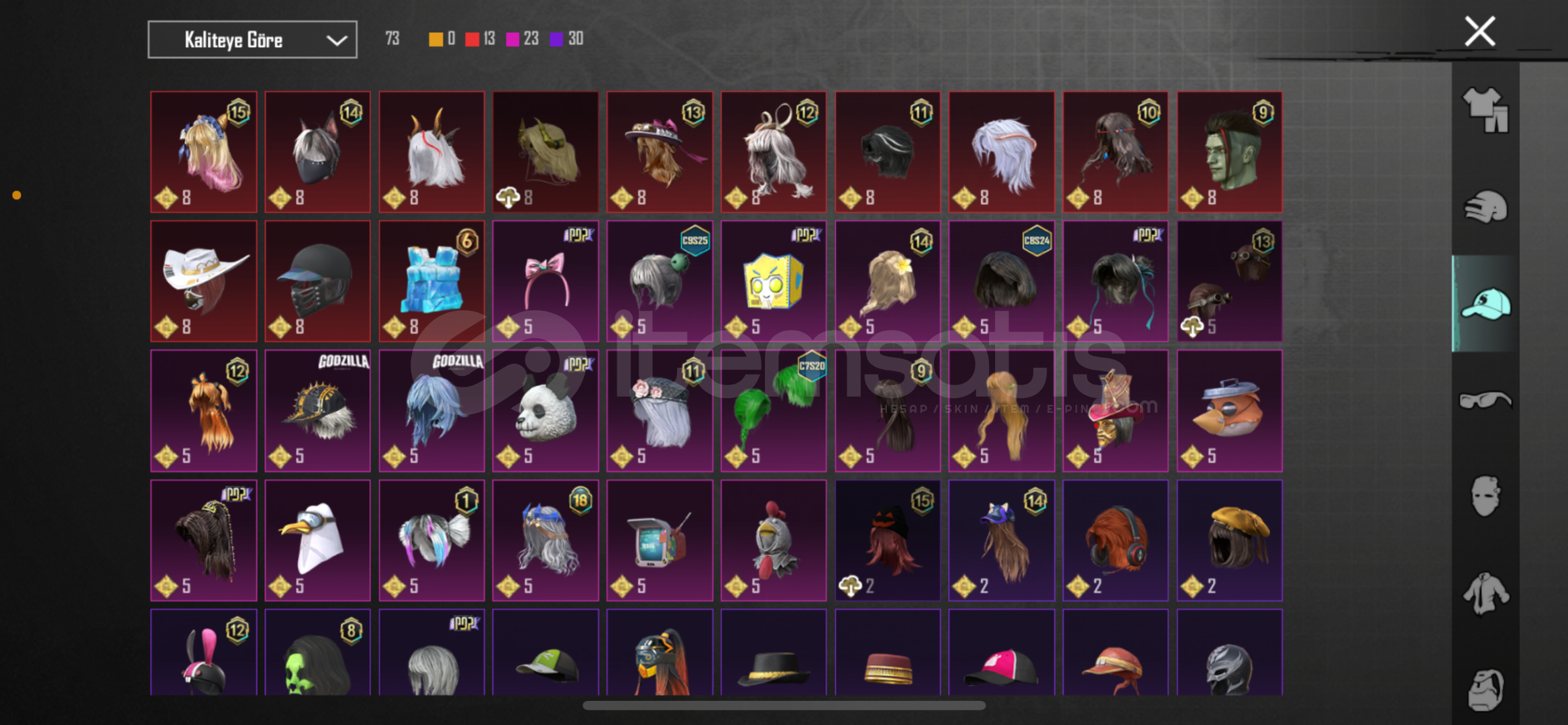
Task: Click the horizontal scrollbar at bottom
Action: coord(784,706)
